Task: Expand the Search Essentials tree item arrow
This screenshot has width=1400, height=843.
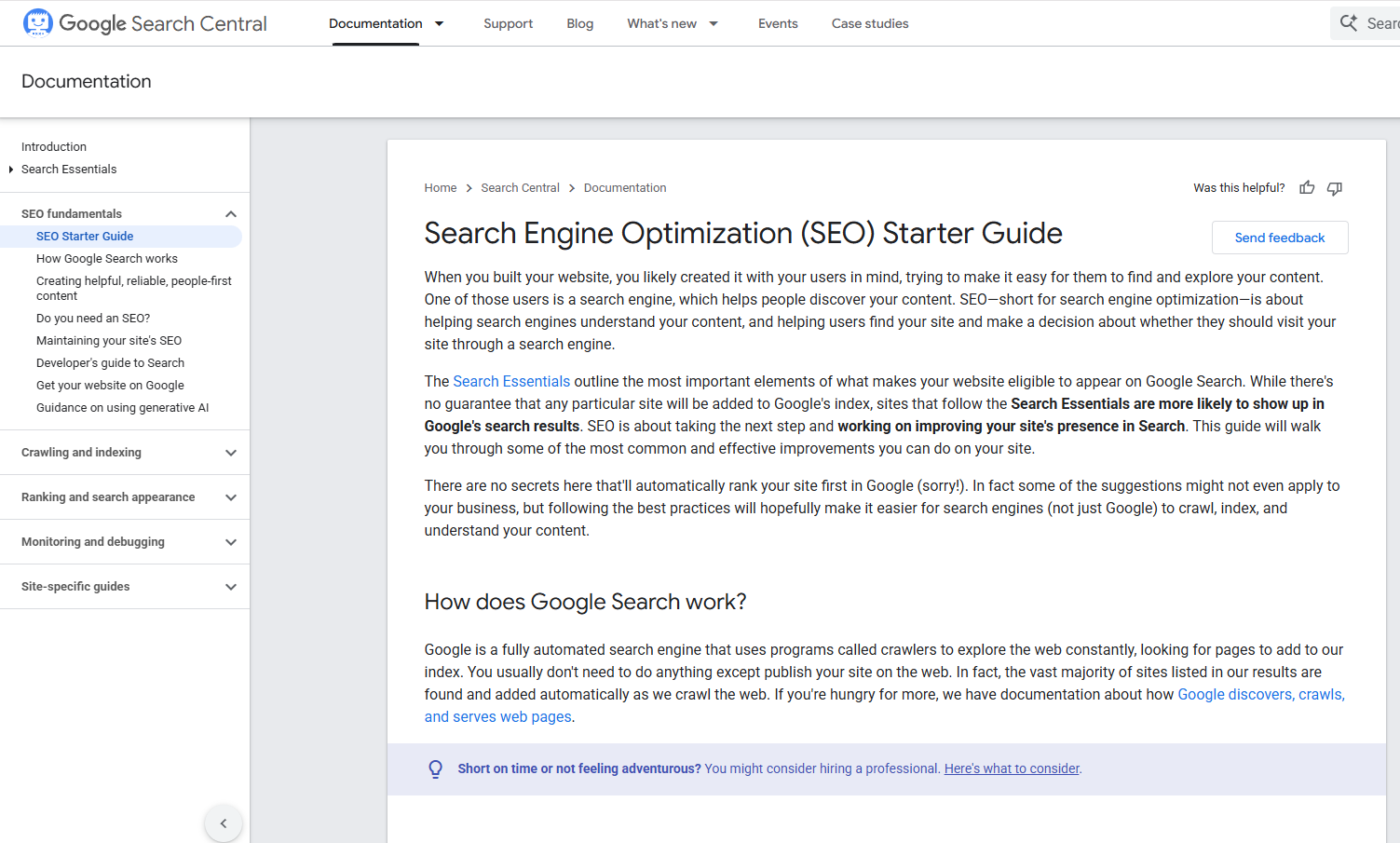Action: (10, 169)
